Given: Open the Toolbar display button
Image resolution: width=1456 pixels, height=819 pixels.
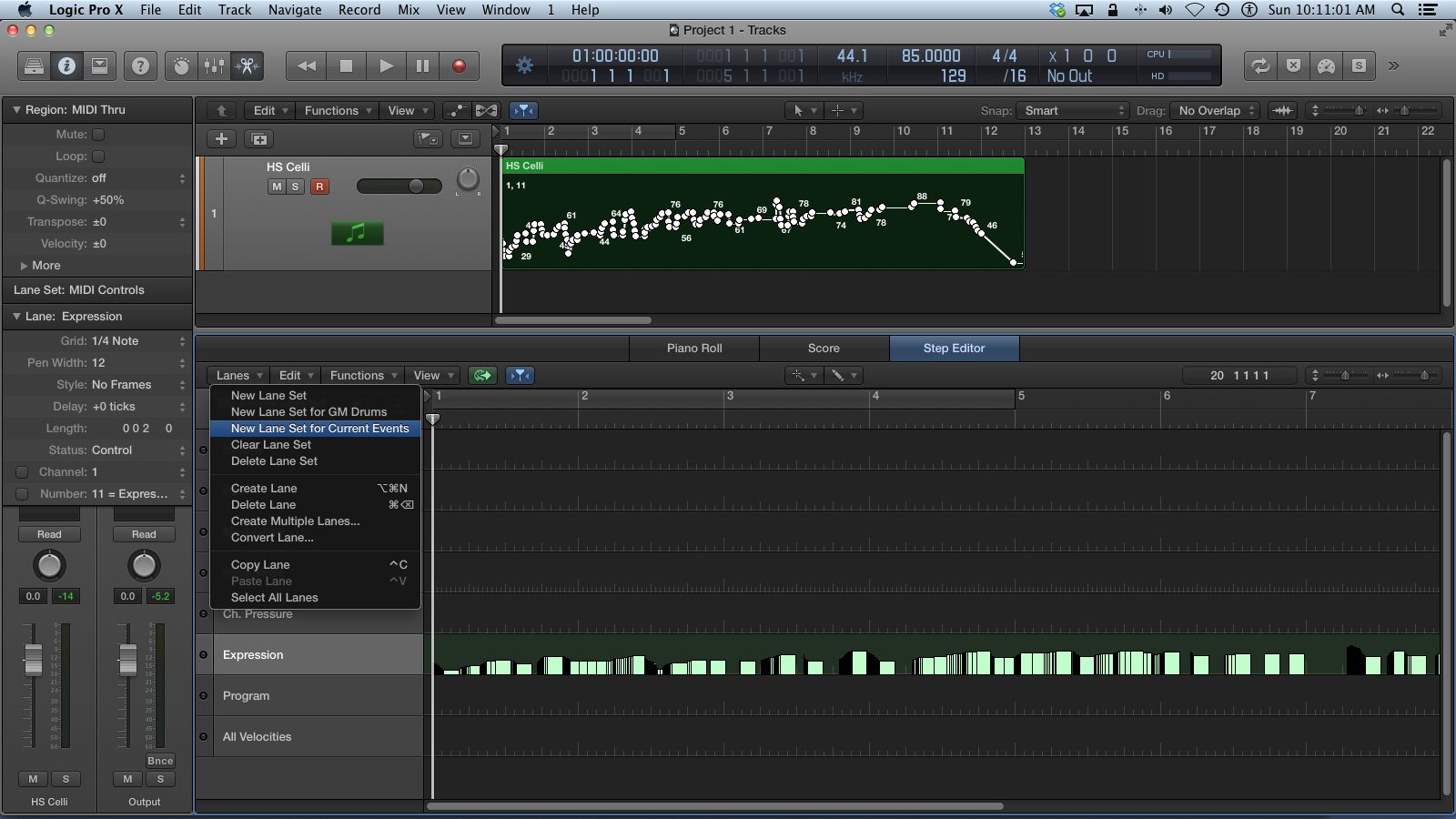Looking at the screenshot, I should click(99, 66).
